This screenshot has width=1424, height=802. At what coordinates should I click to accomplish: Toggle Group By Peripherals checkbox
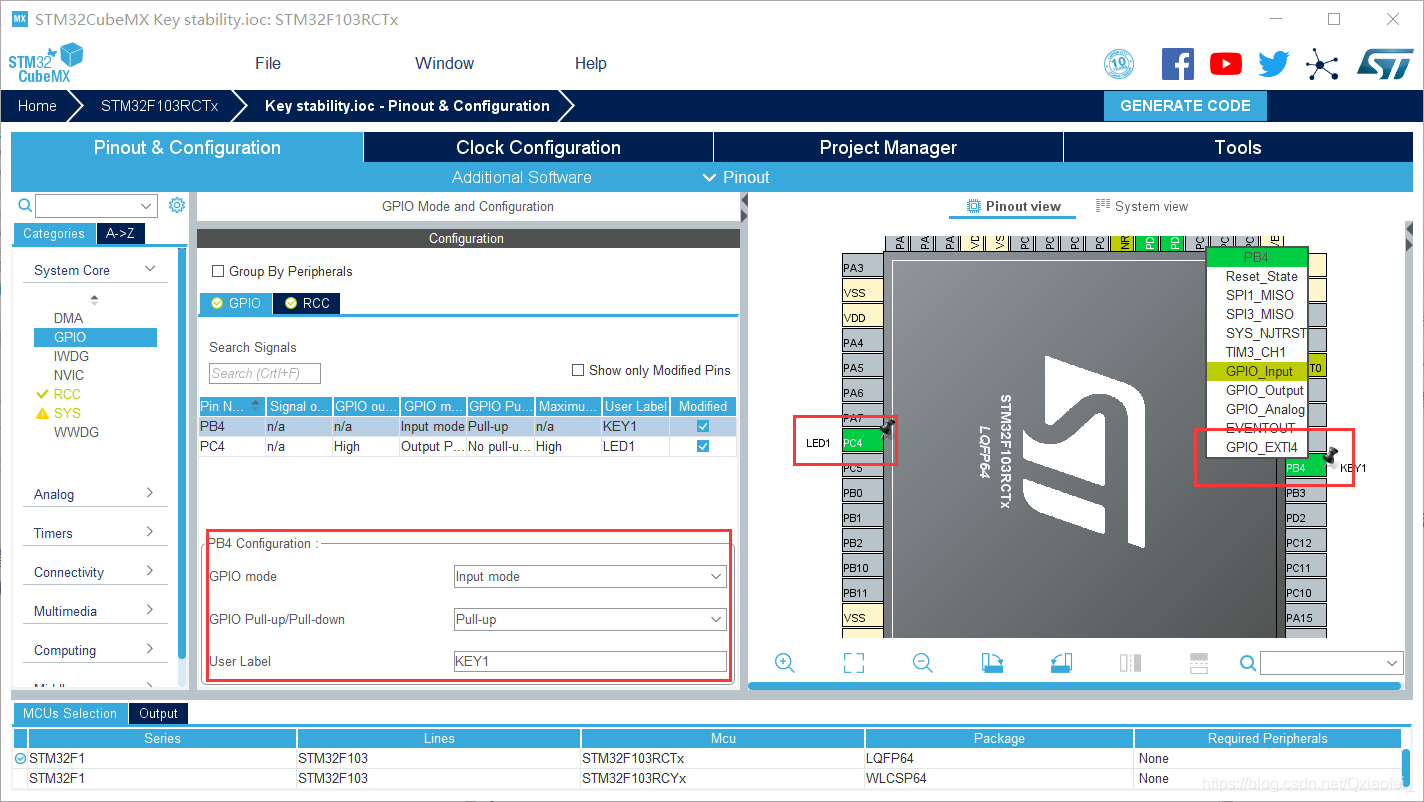pos(218,271)
